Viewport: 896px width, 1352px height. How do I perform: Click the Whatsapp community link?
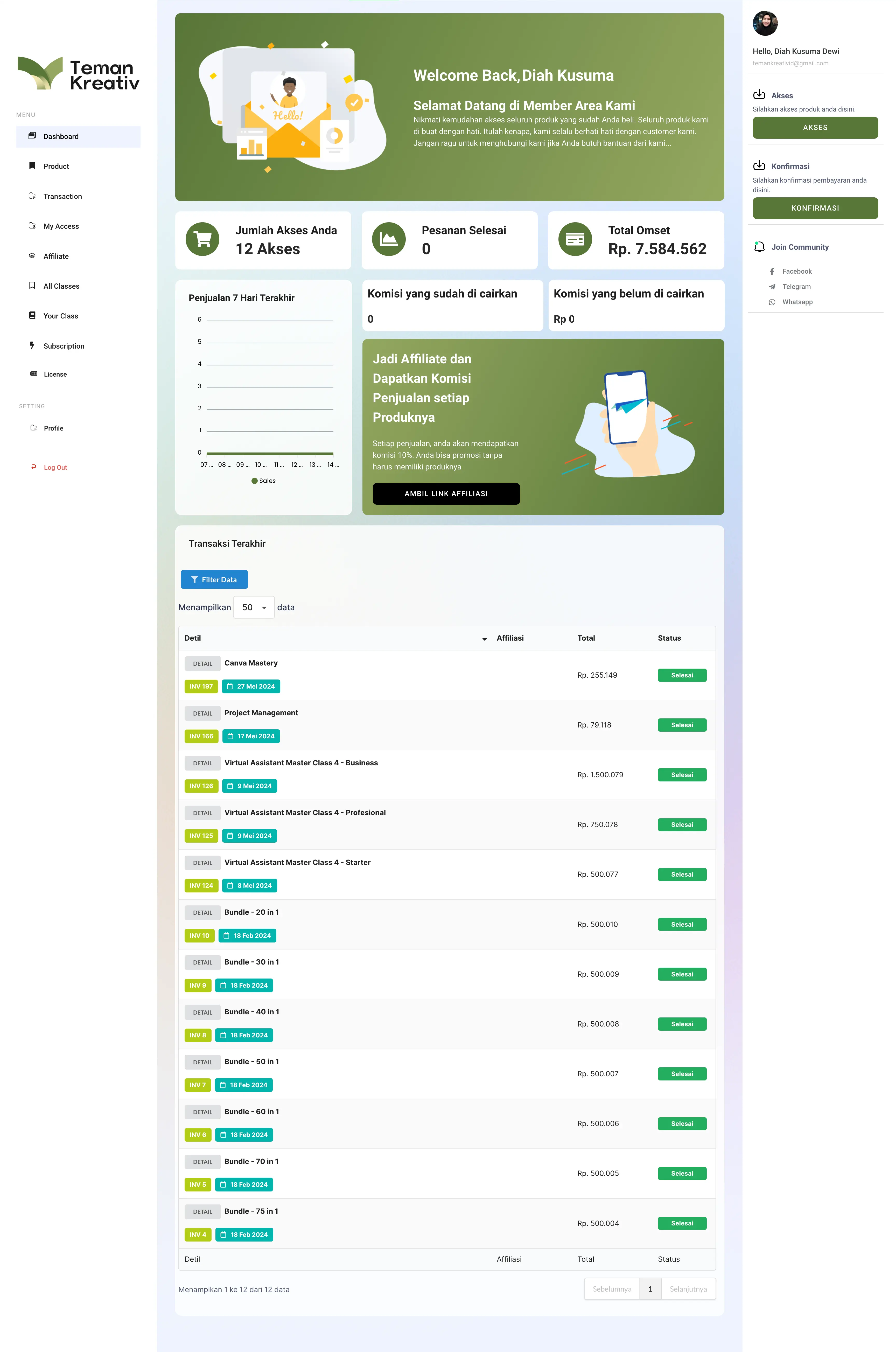(797, 302)
